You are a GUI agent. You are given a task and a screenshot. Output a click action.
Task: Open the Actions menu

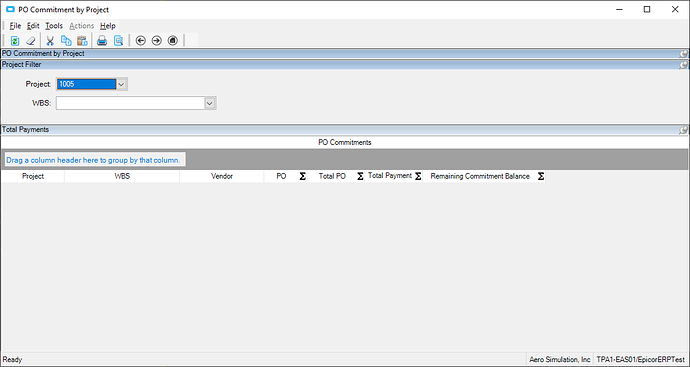81,26
